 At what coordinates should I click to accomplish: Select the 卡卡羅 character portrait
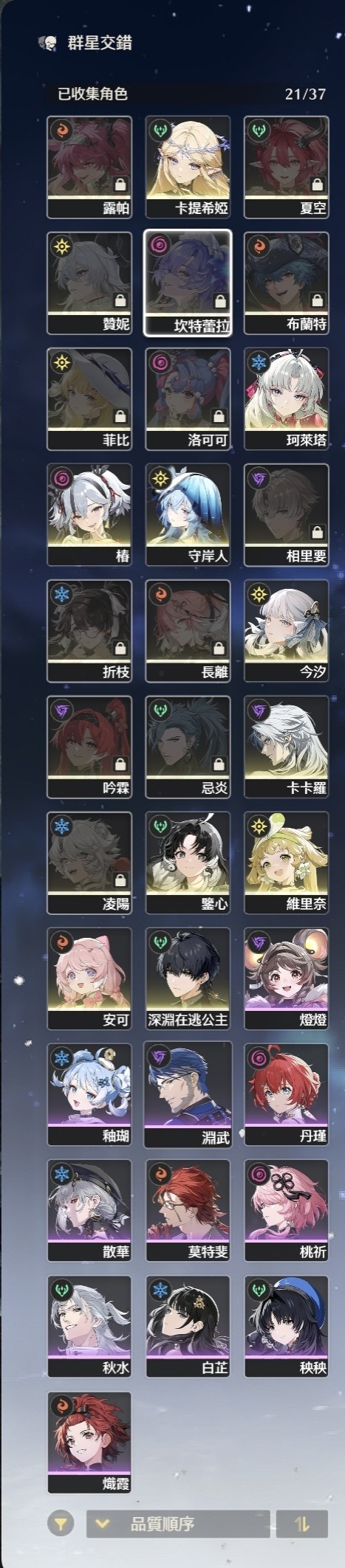click(287, 746)
